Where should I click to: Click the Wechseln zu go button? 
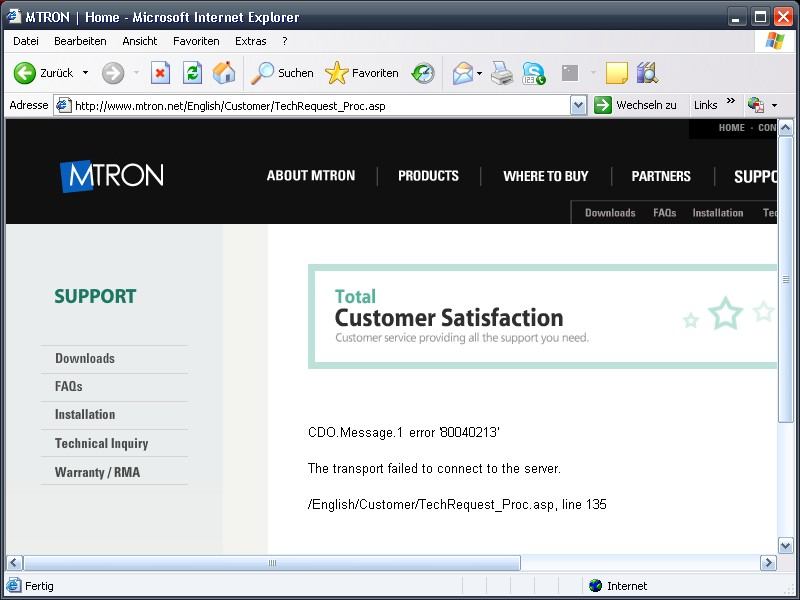coord(636,105)
